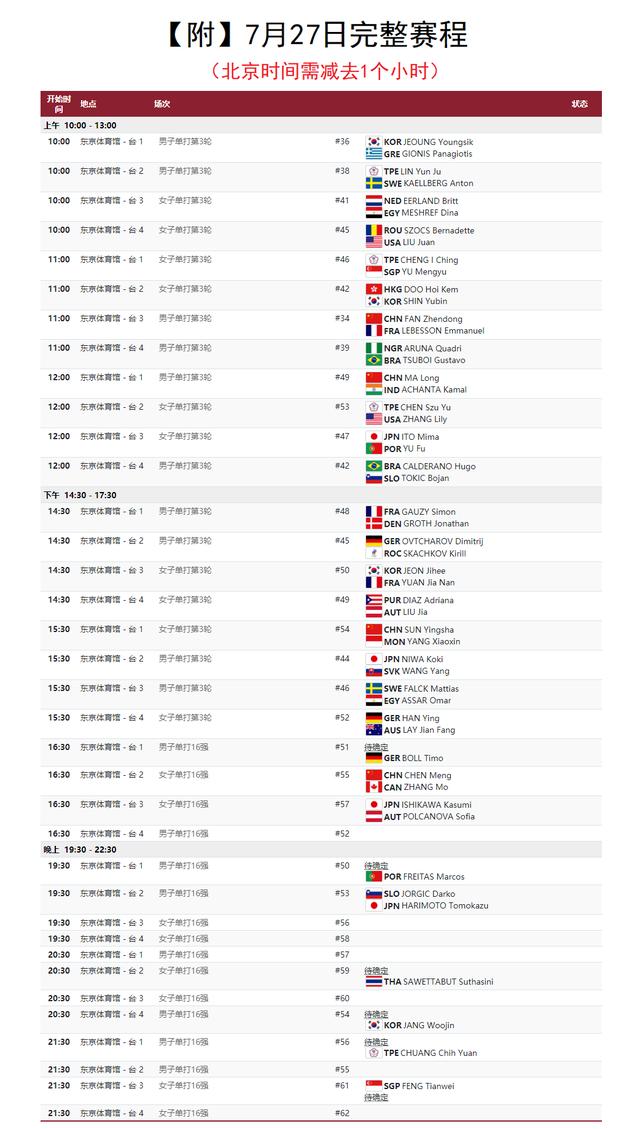Select the 上午 10:00 - 13:00 session header
This screenshot has height=1129, width=640.
[x=80, y=126]
